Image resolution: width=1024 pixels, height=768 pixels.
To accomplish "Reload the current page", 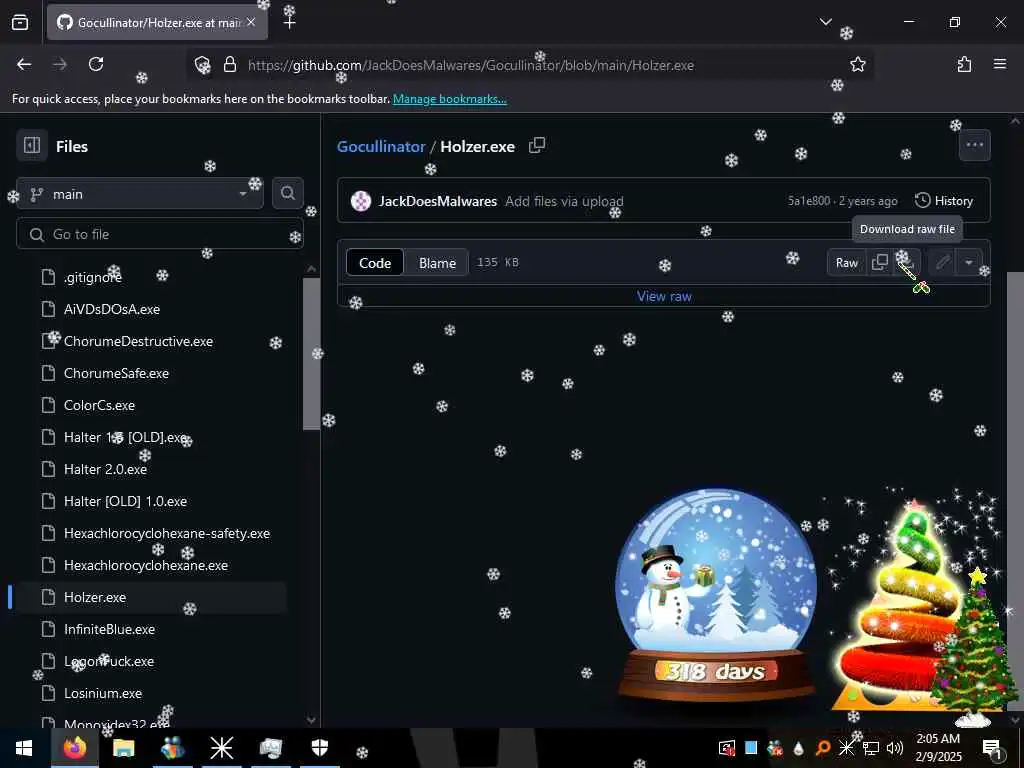I will click(96, 64).
